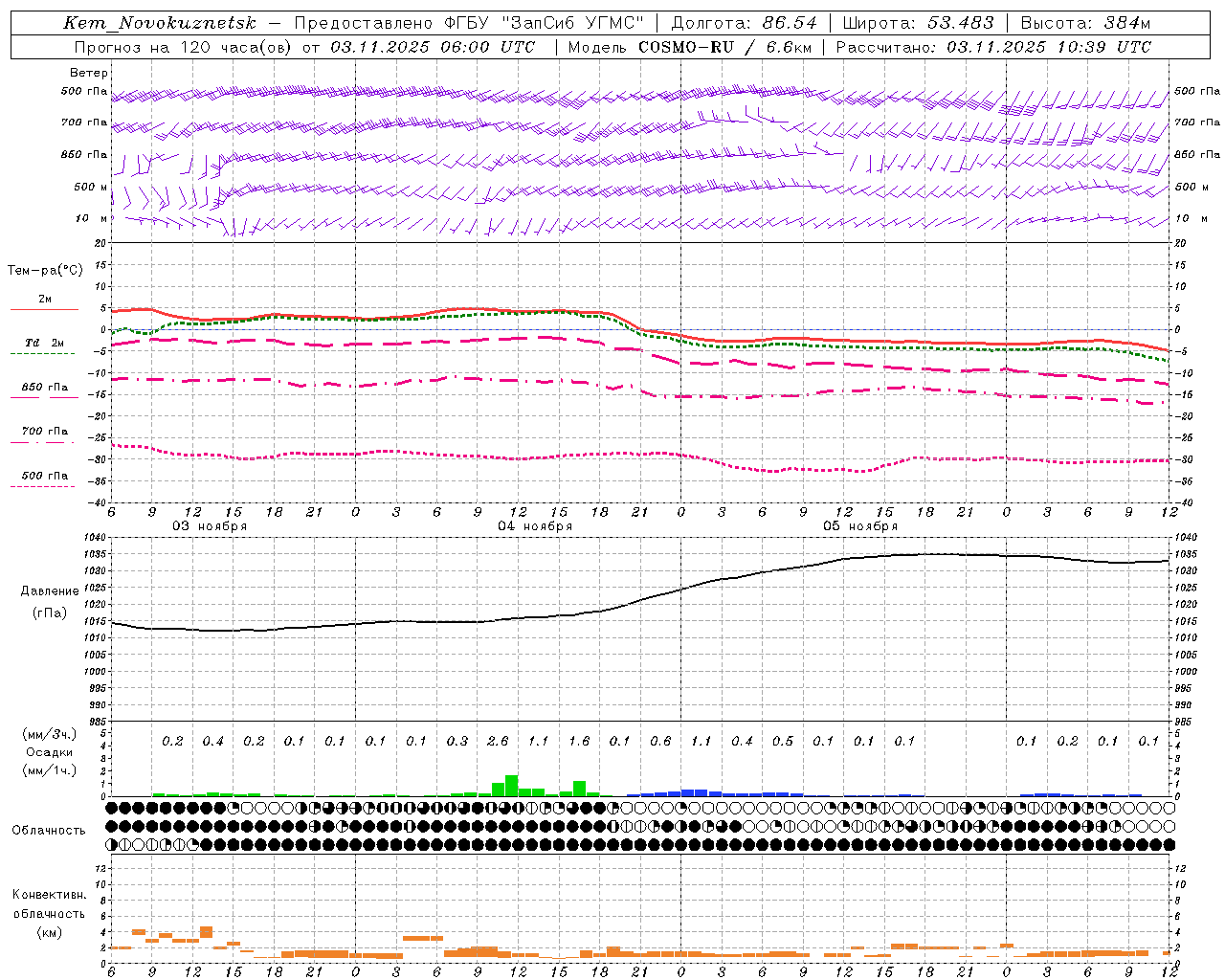Click the 'Облачность' cloudiness label
Screen dimensions: 1225x980
point(49,830)
